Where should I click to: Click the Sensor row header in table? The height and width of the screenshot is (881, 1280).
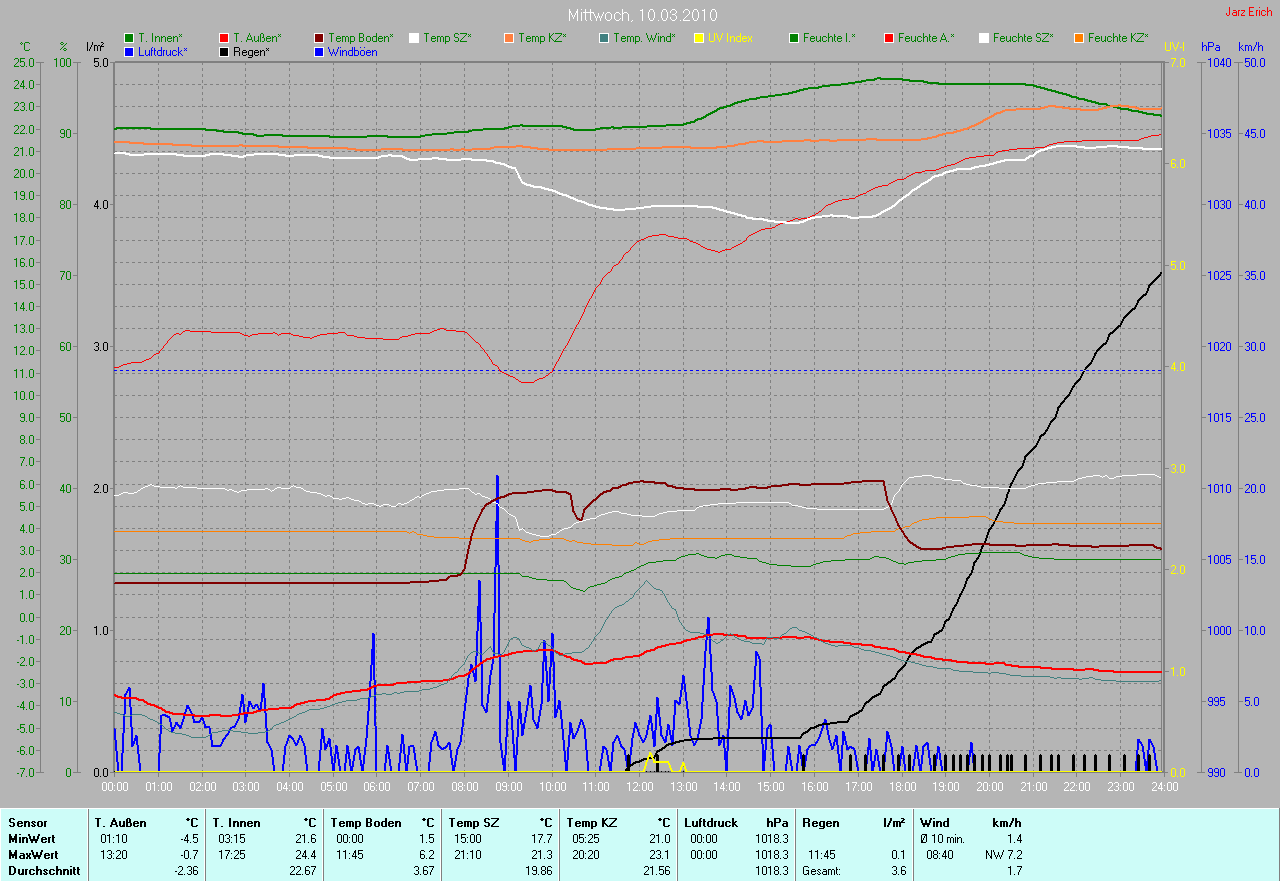click(x=26, y=823)
